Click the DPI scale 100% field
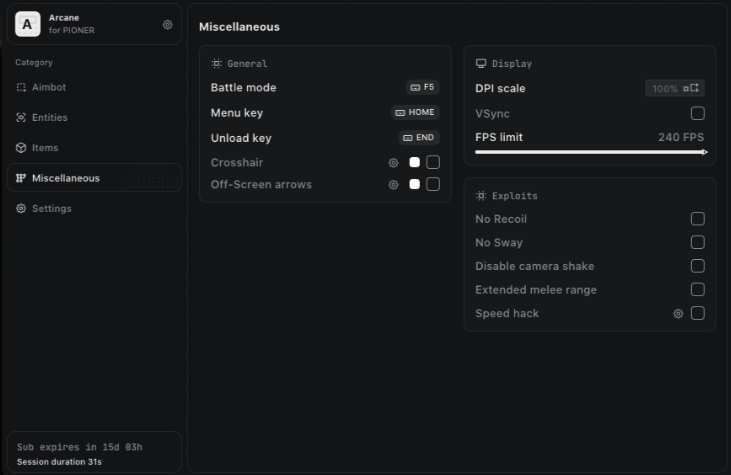 pos(675,89)
